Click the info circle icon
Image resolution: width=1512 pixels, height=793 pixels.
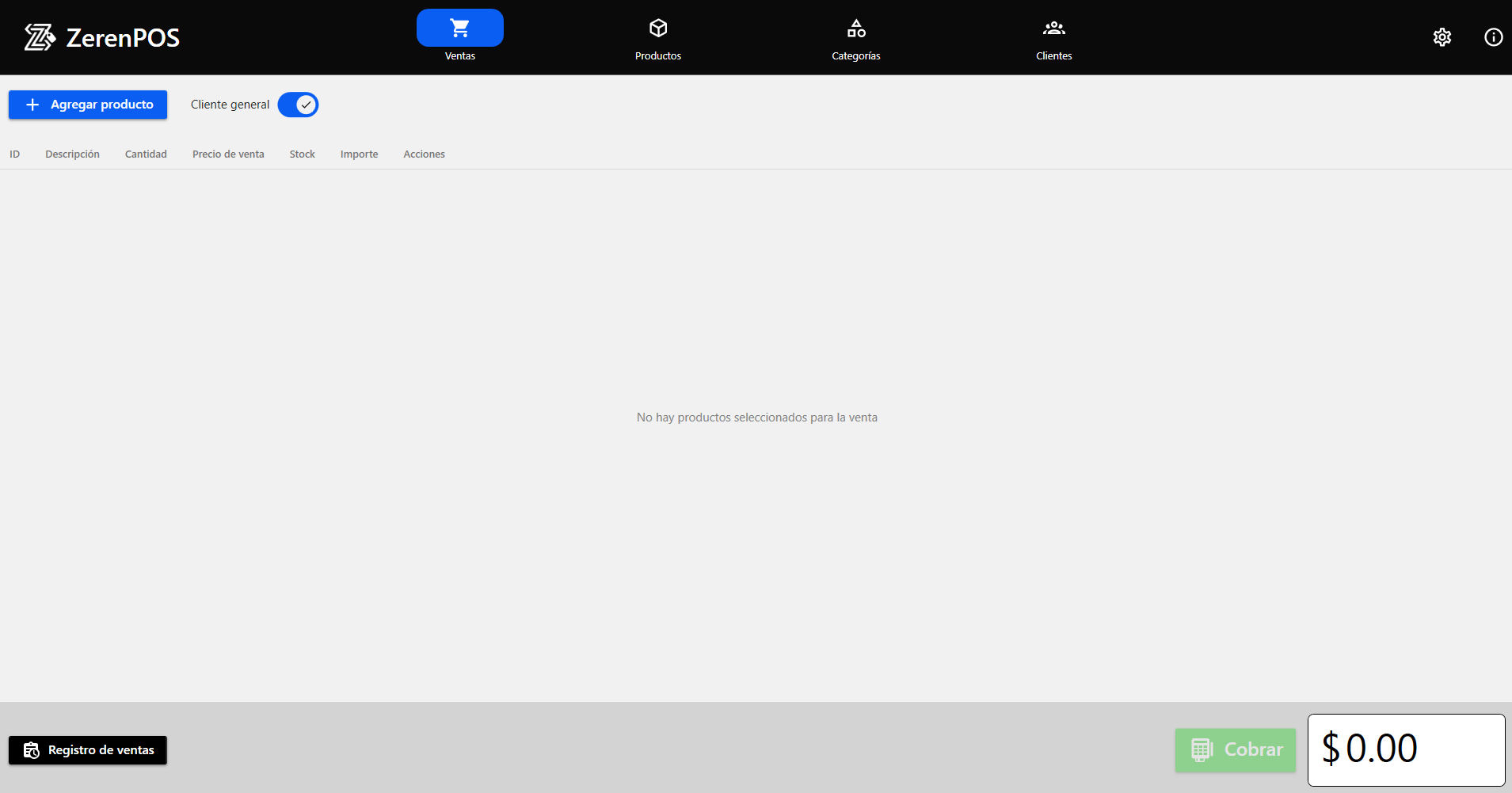pos(1493,37)
